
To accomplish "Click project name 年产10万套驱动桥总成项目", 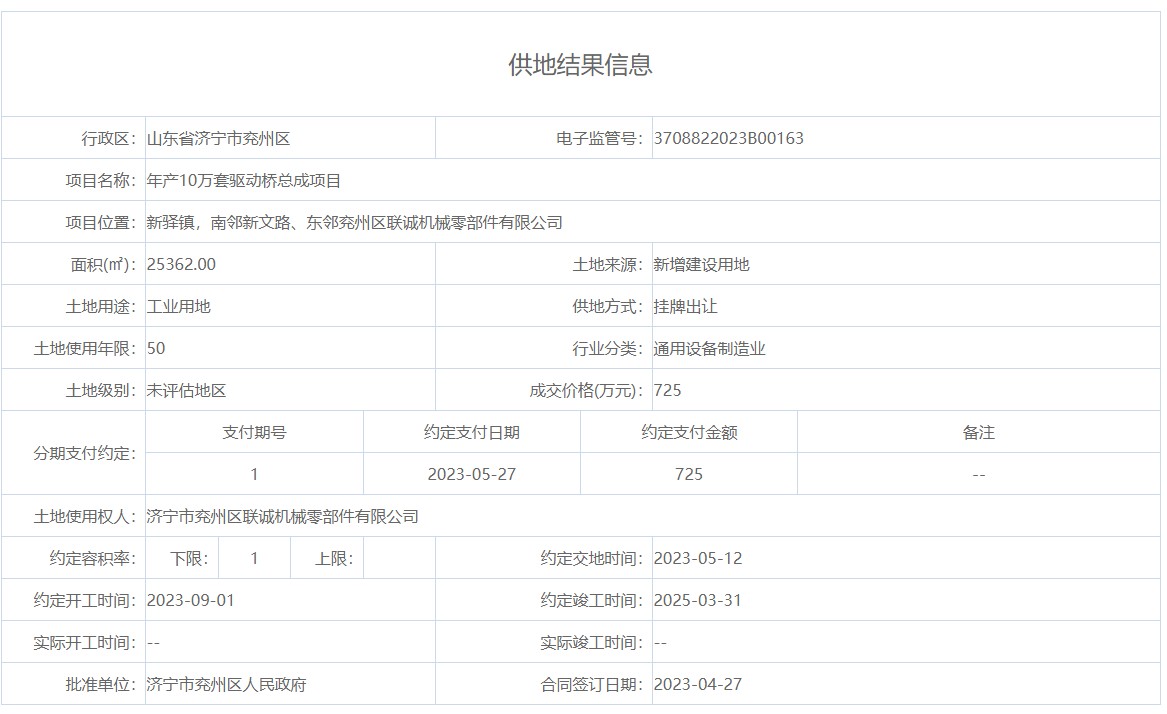I will (x=244, y=181).
